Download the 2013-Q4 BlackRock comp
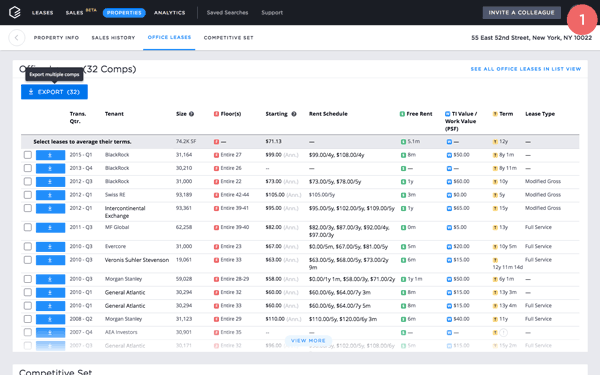 (50, 168)
